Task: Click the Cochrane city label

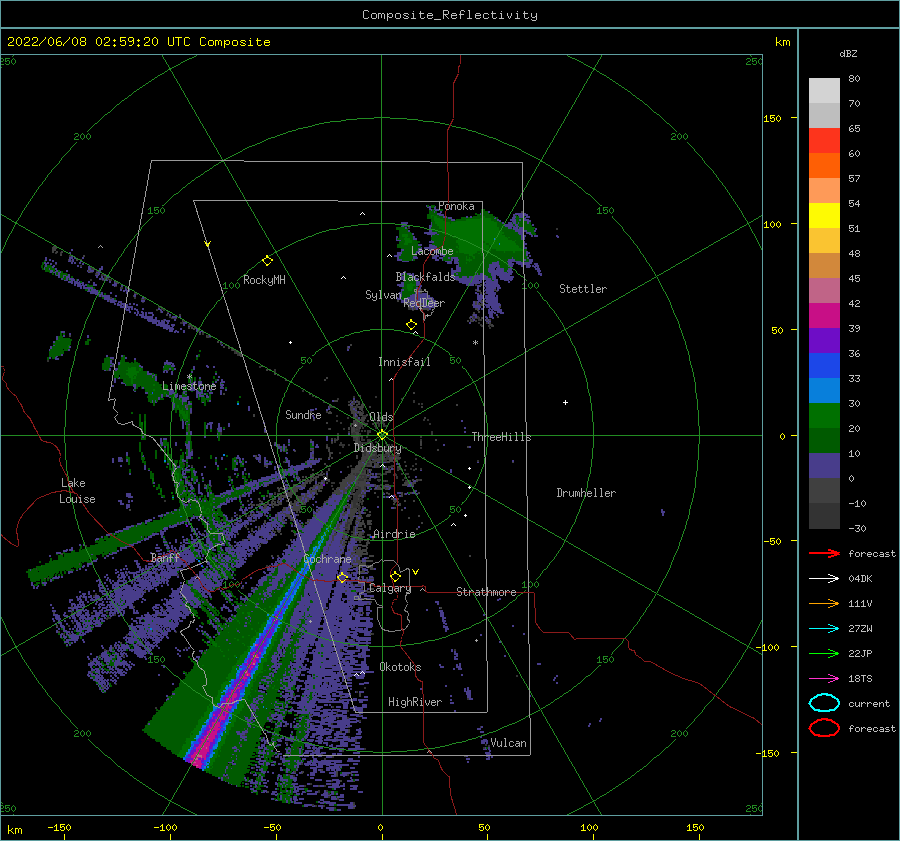Action: (x=327, y=559)
